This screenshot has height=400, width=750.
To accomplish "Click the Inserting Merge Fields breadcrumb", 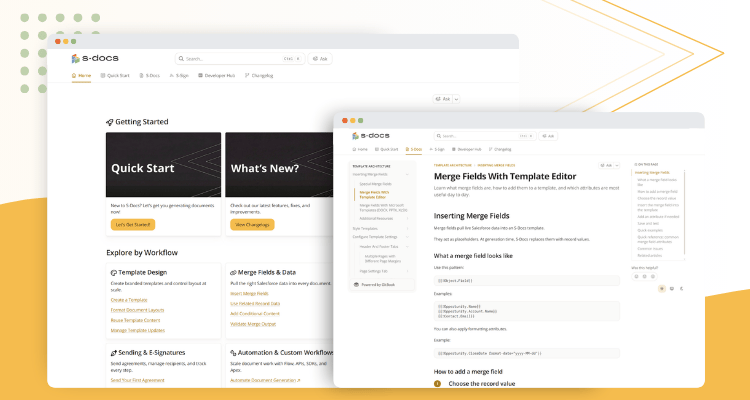I will [x=496, y=165].
